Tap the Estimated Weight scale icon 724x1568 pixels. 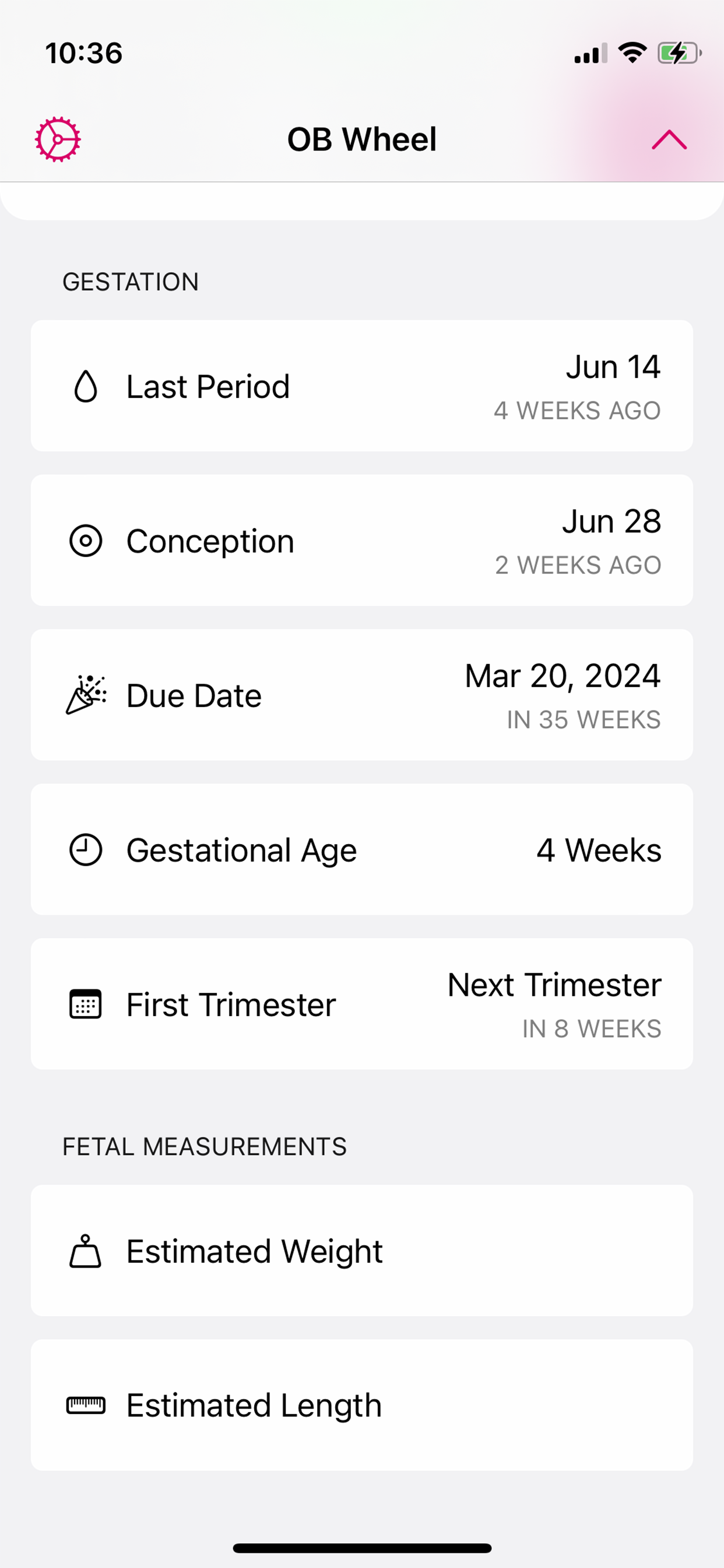pyautogui.click(x=86, y=1251)
